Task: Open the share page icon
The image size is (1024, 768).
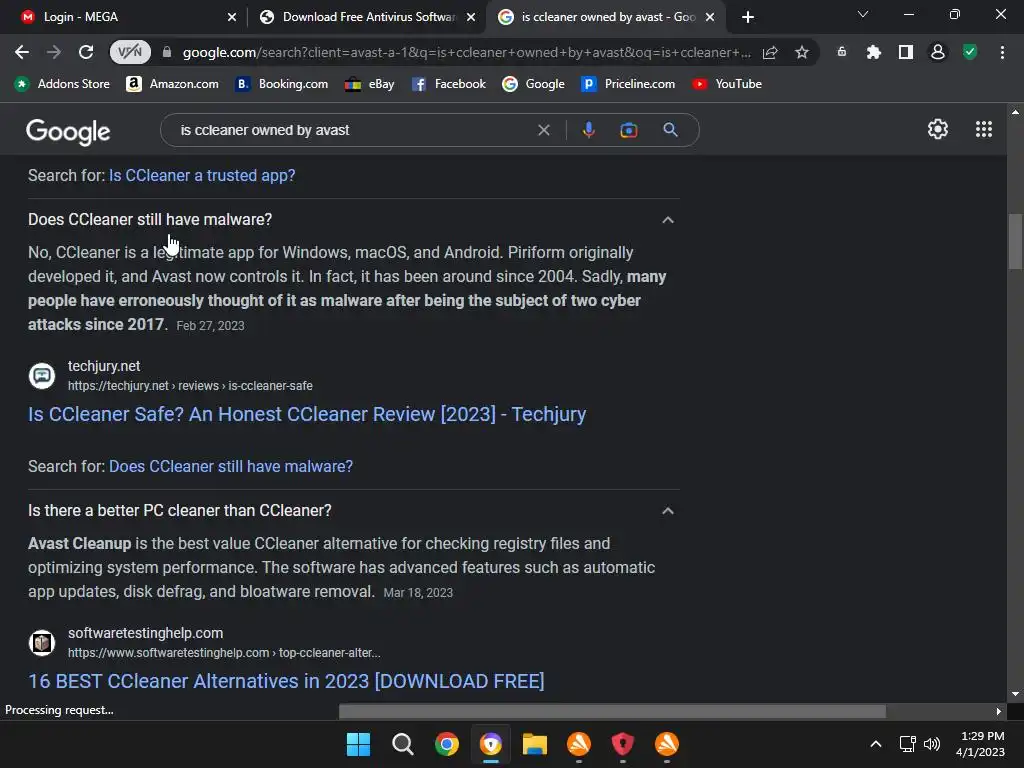Action: [770, 52]
